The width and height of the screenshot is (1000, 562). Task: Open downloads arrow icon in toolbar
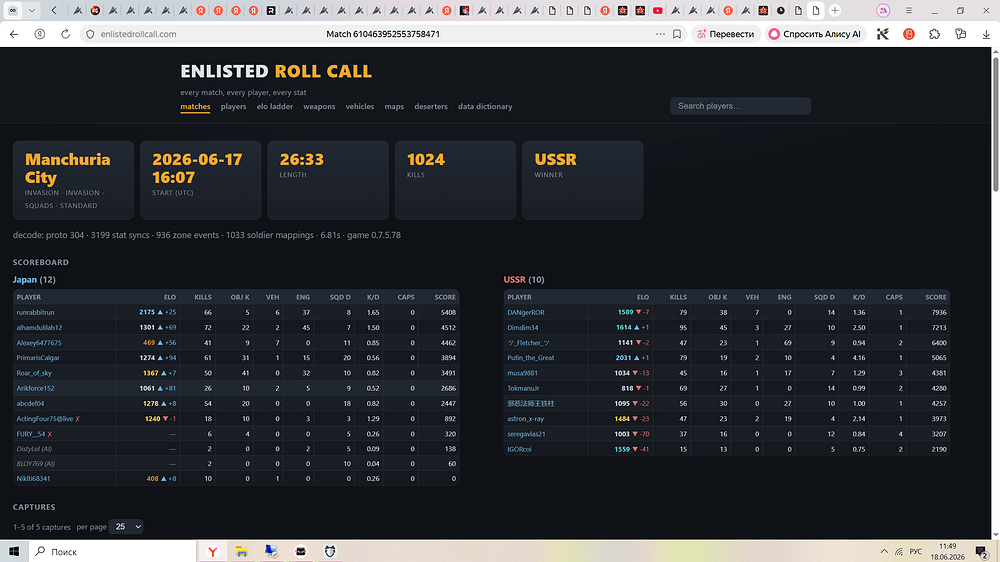986,34
